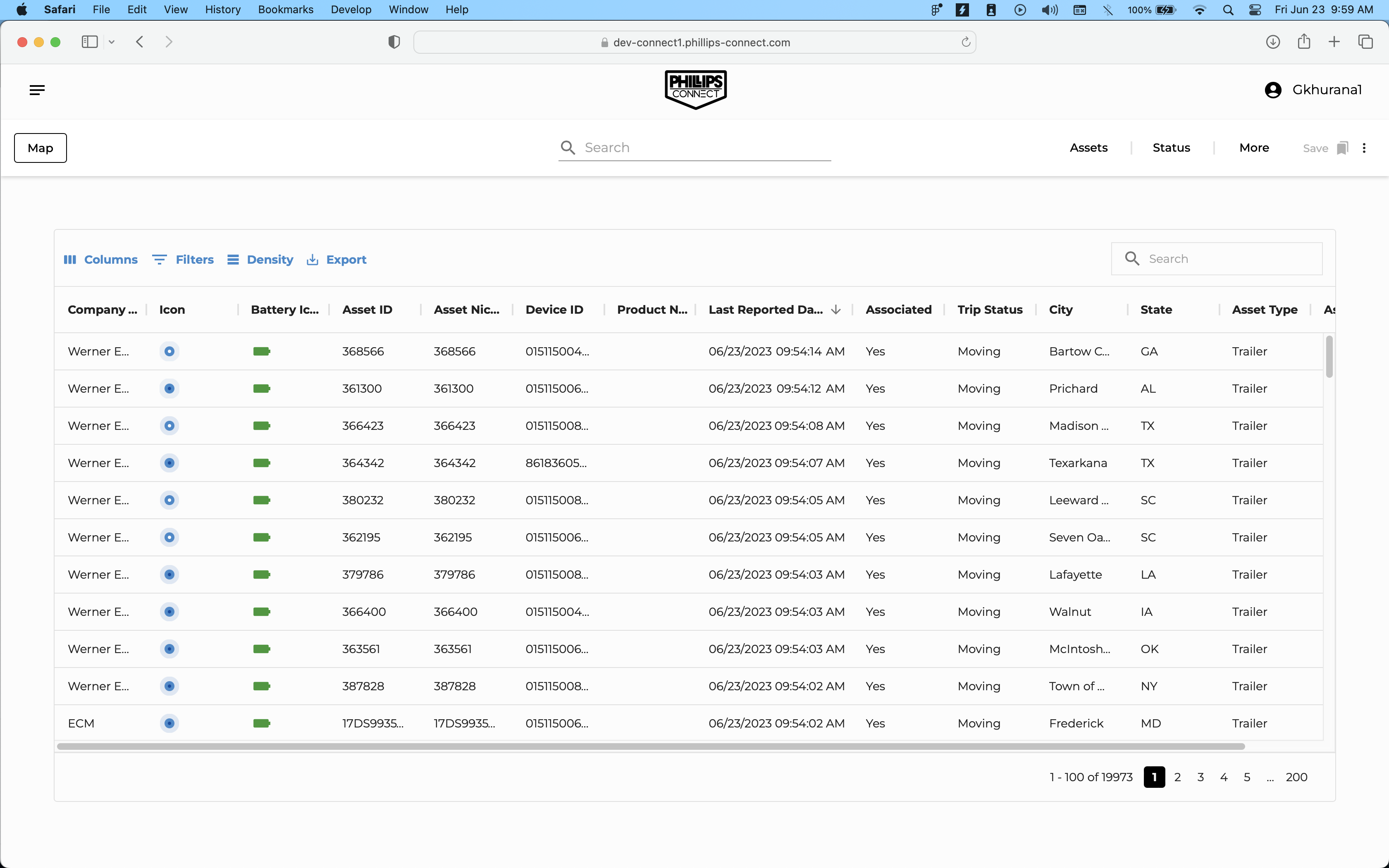Image resolution: width=1389 pixels, height=868 pixels.
Task: Click the vertical table scrollbar thumb
Action: tap(1329, 357)
